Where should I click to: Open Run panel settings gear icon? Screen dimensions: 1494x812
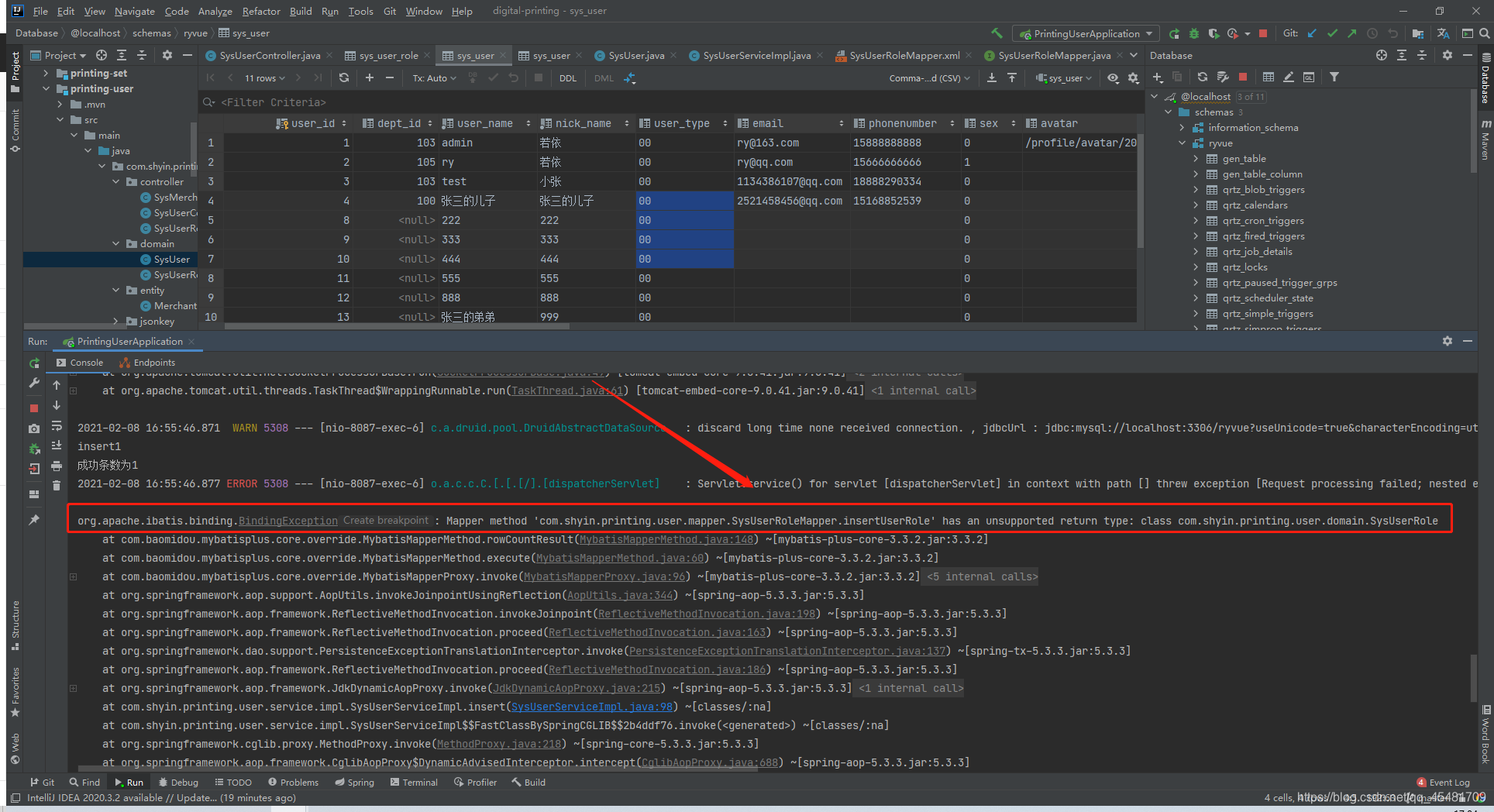(1447, 341)
